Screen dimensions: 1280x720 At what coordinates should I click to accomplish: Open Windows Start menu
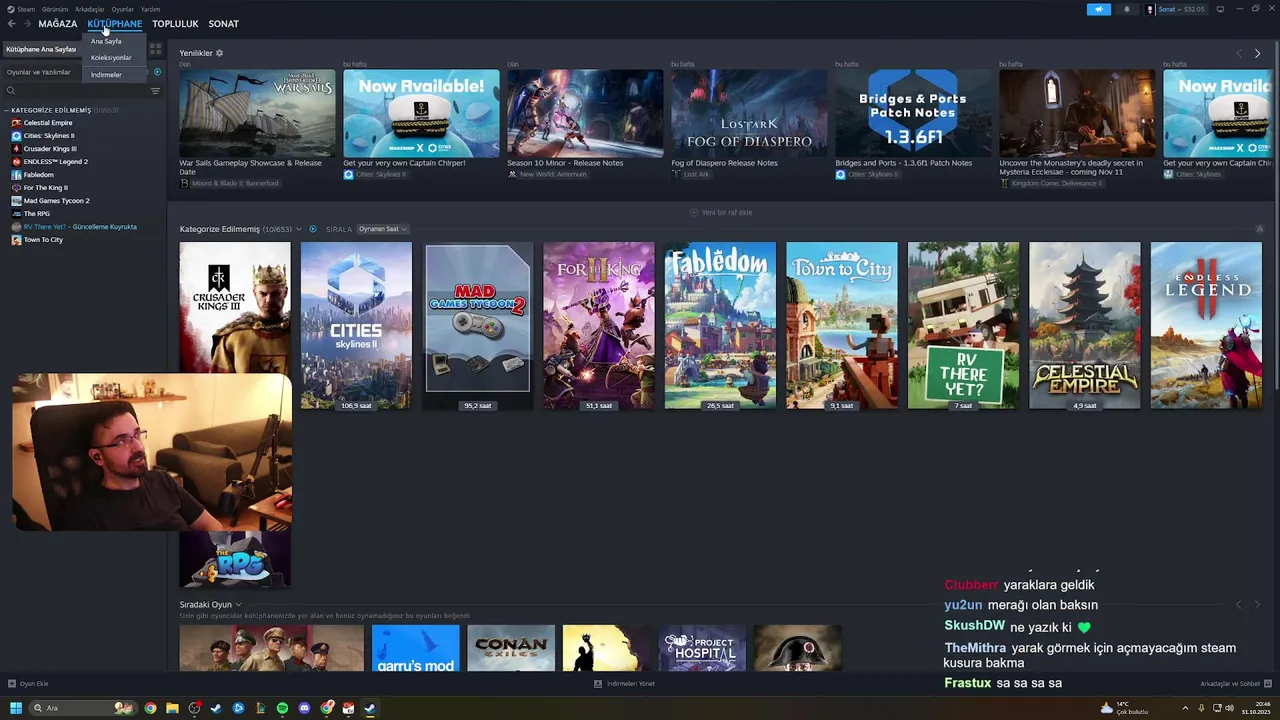pyautogui.click(x=15, y=708)
